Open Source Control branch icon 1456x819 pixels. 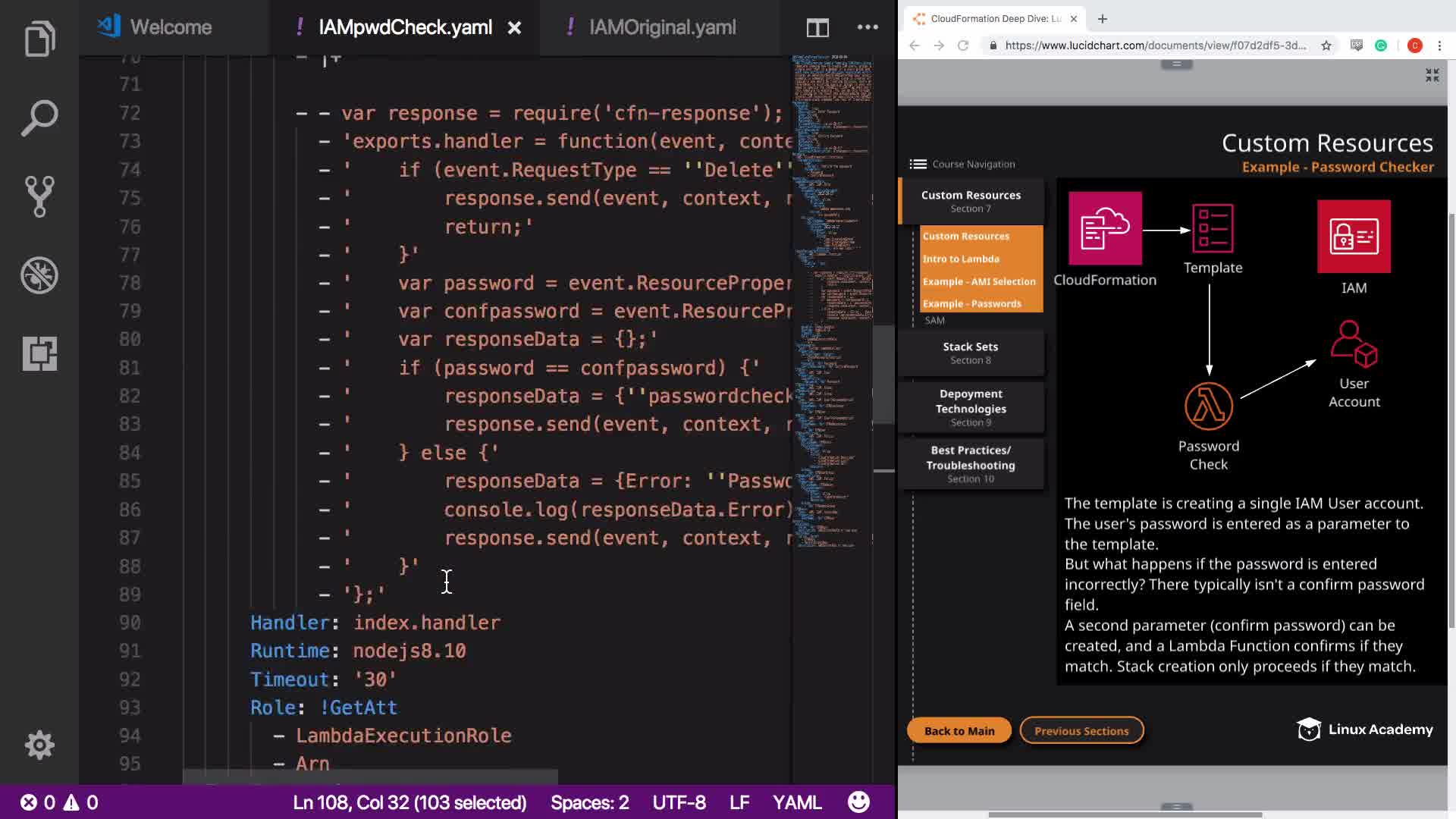tap(39, 196)
